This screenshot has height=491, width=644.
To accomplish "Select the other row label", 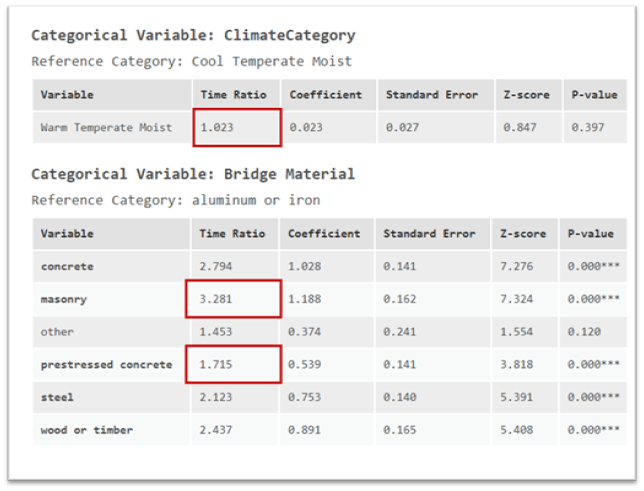I will 57,331.
